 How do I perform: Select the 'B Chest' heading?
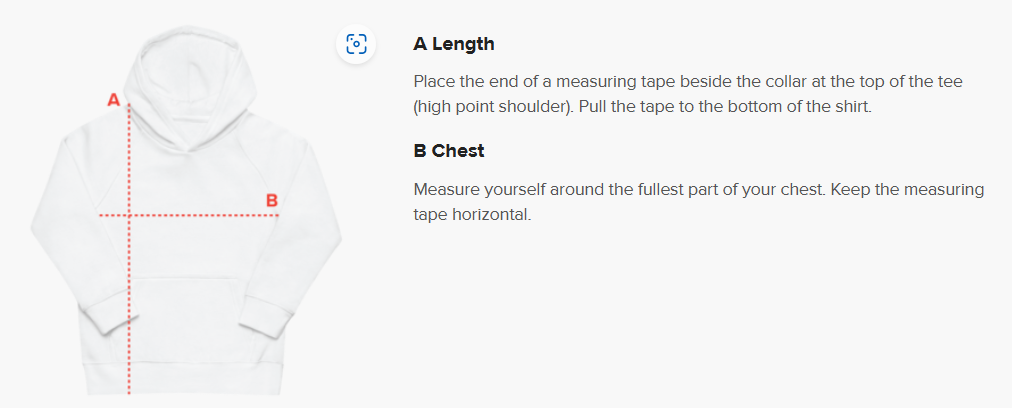449,150
